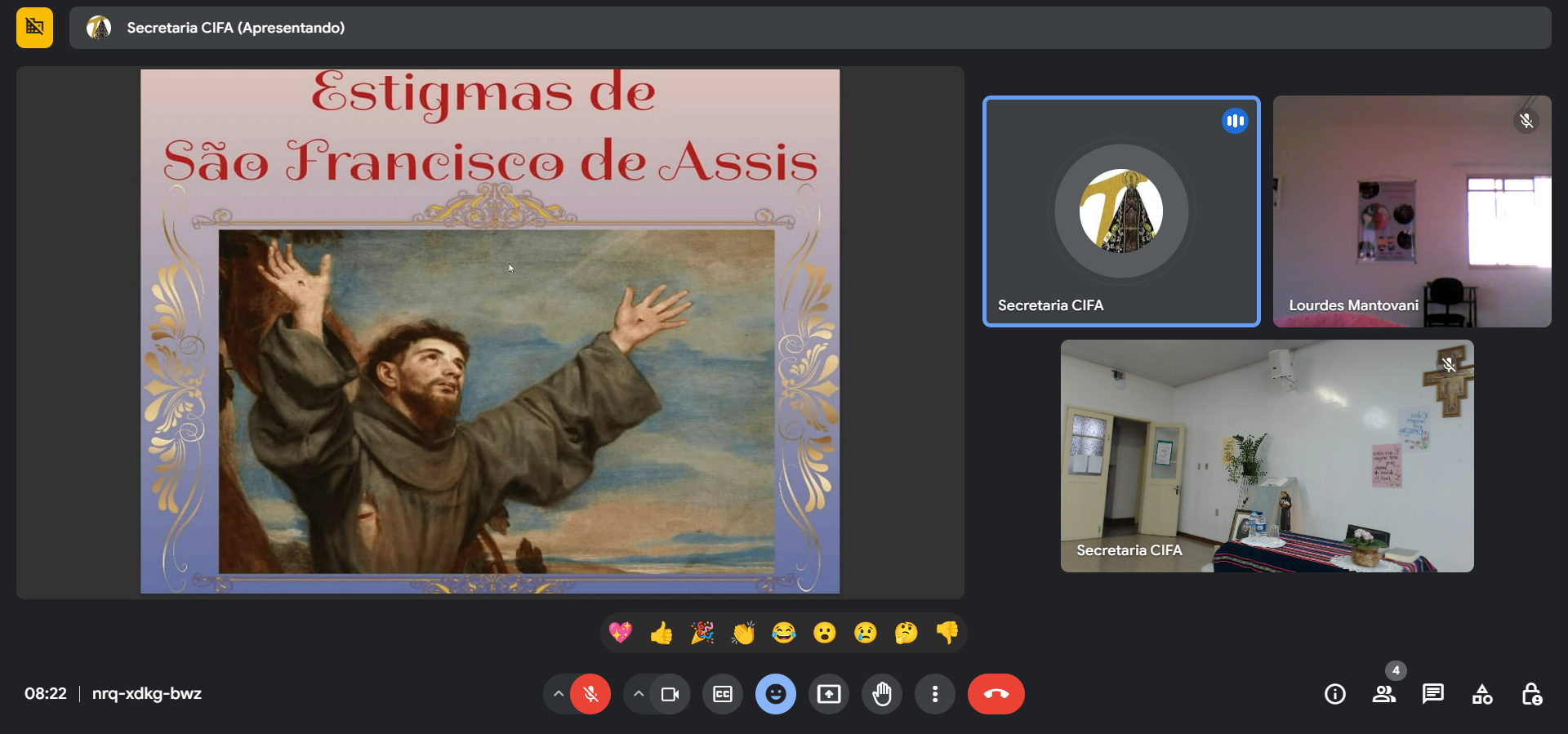Open the chat panel
Image resolution: width=1568 pixels, height=734 pixels.
1432,694
